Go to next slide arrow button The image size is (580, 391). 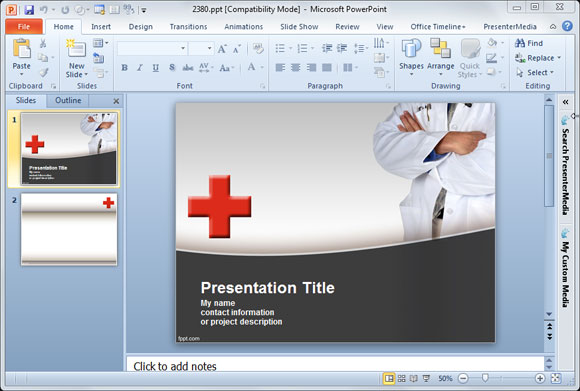(549, 337)
